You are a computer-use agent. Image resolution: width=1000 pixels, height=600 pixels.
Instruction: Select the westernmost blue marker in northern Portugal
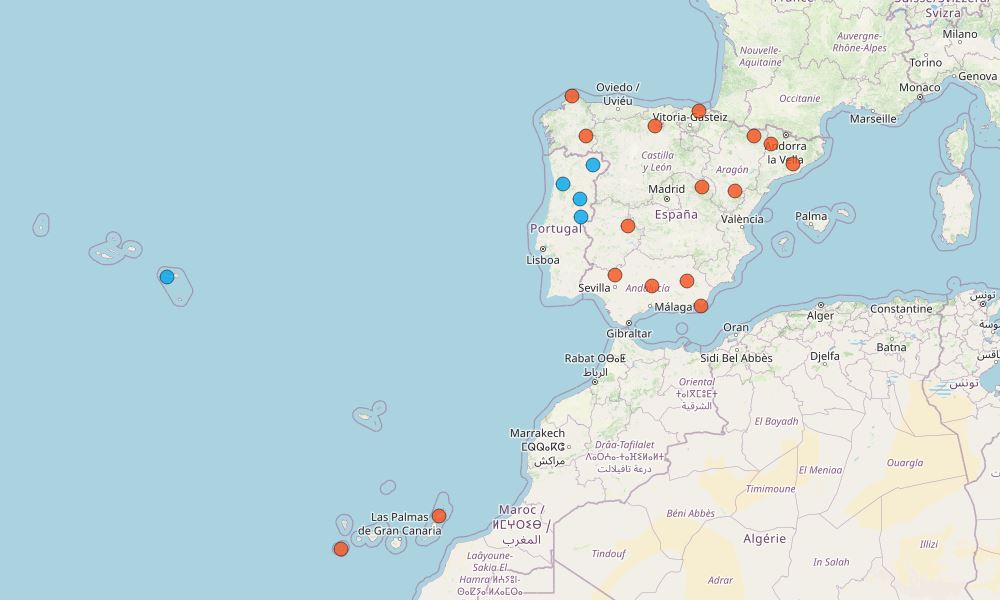563,184
